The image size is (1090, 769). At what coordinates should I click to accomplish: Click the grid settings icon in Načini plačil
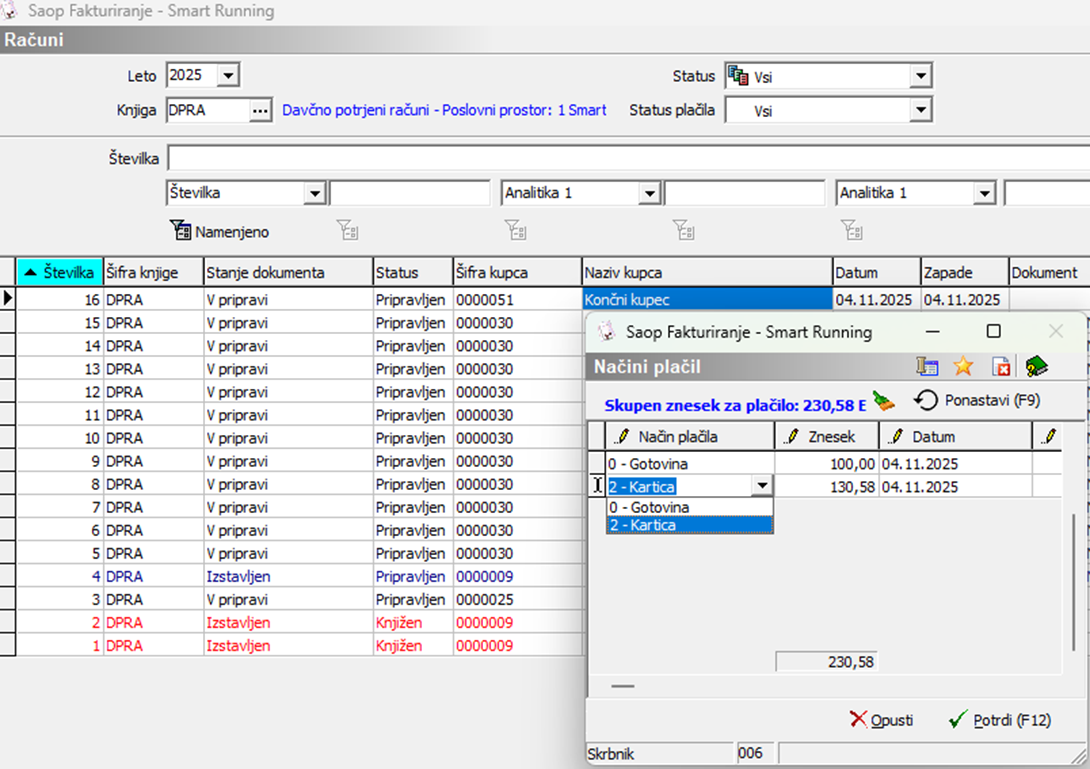click(927, 367)
